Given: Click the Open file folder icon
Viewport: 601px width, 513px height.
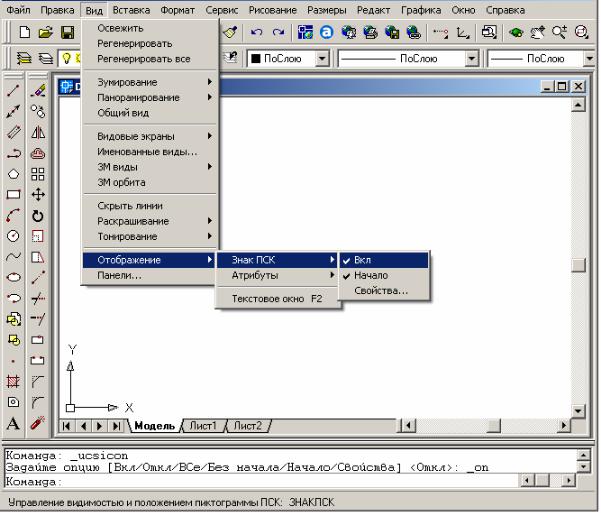Looking at the screenshot, I should pos(46,32).
